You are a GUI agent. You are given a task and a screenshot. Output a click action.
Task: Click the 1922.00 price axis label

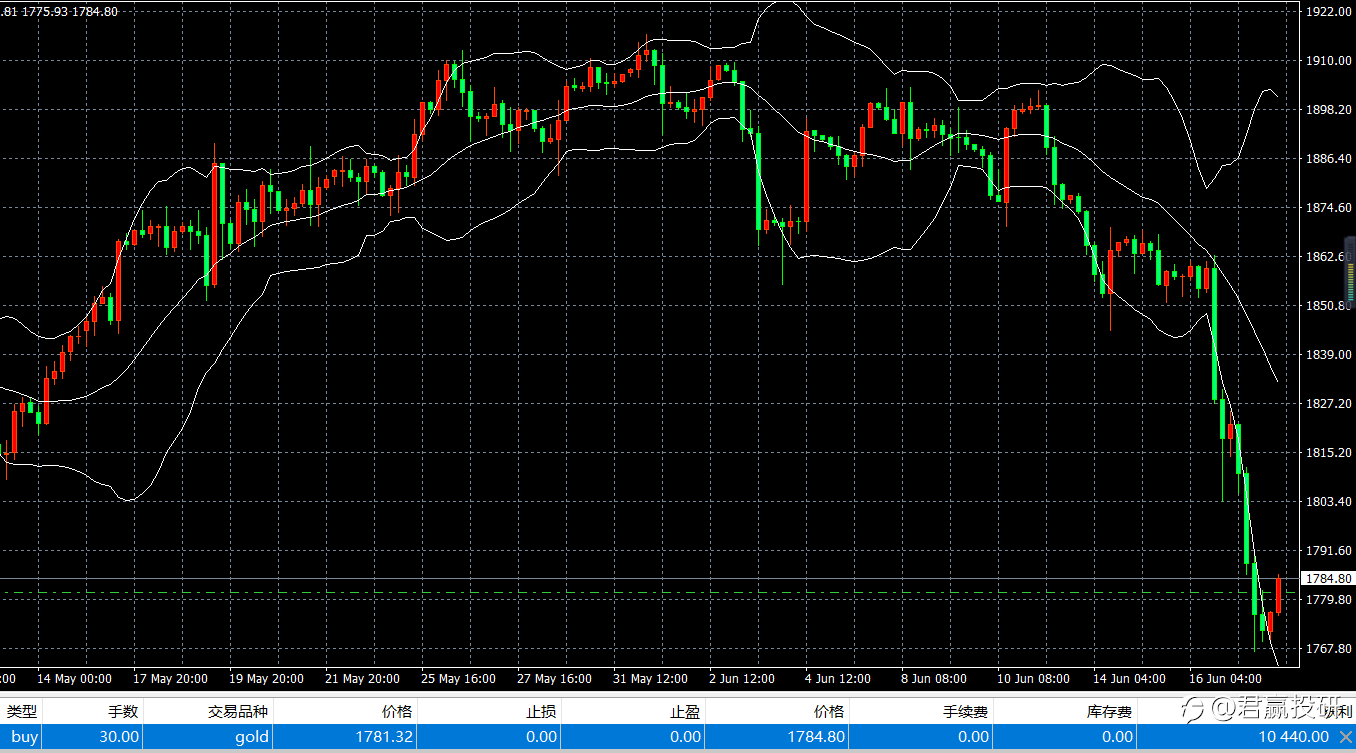coord(1329,12)
